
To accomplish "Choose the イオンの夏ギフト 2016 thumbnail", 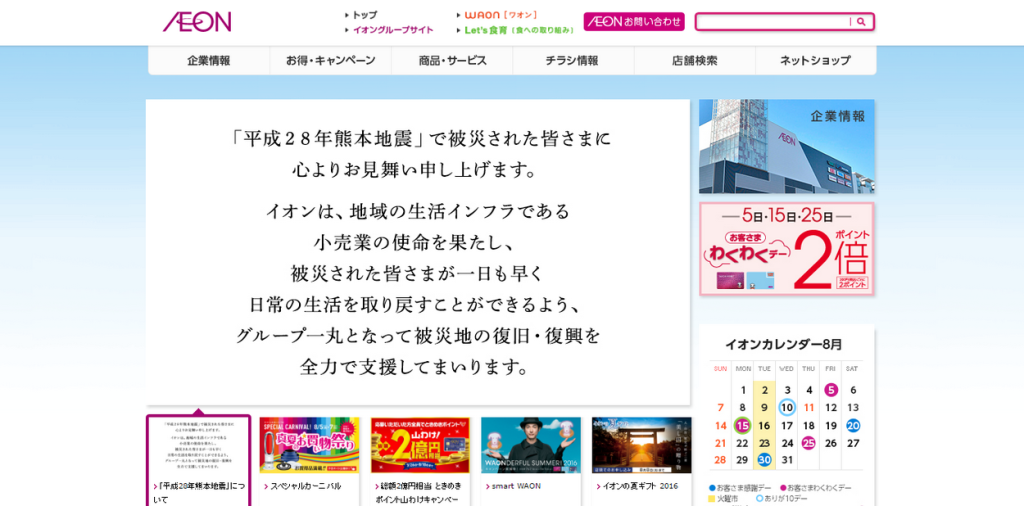I will tap(641, 445).
